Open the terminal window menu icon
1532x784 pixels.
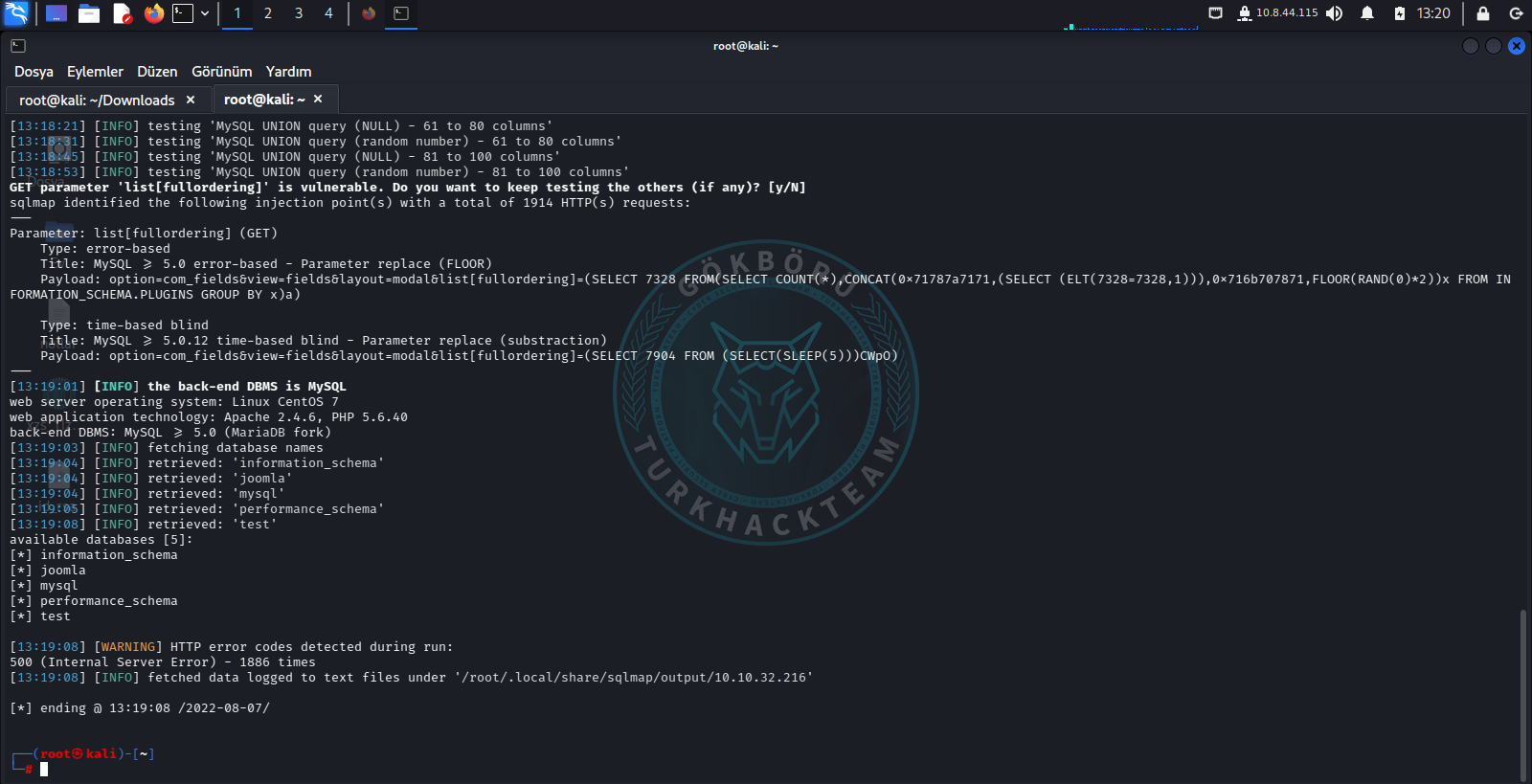18,46
